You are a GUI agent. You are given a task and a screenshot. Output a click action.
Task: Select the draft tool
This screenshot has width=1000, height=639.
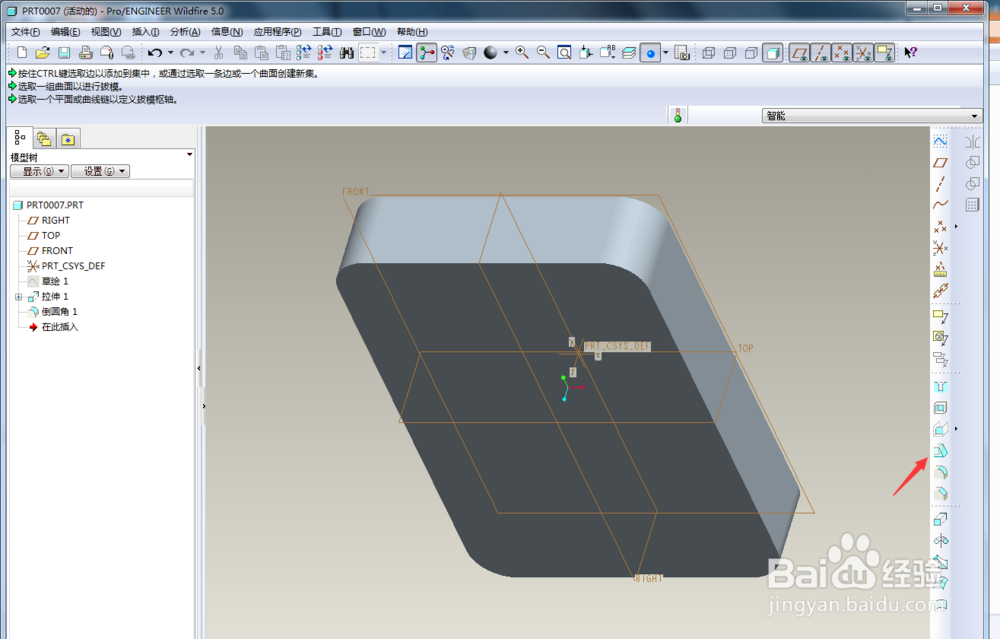point(940,451)
